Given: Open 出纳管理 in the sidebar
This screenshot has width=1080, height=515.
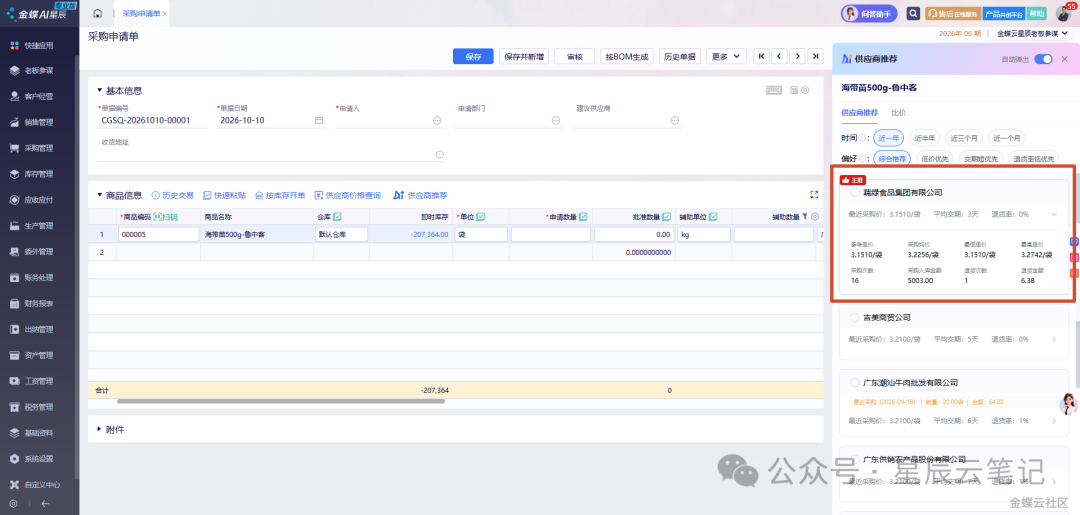Looking at the screenshot, I should pyautogui.click(x=41, y=330).
